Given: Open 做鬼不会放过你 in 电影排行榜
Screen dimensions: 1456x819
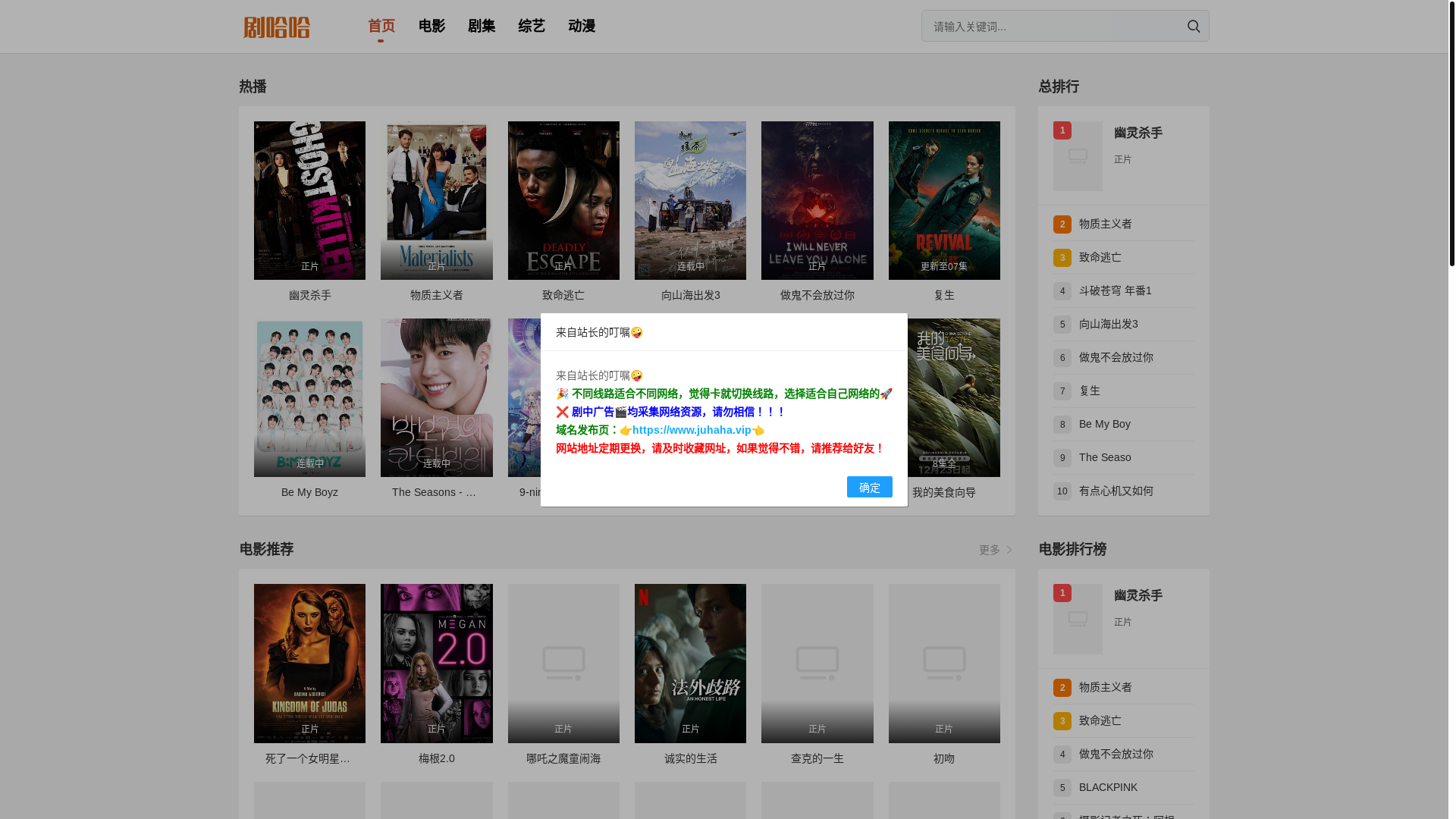Looking at the screenshot, I should [1116, 754].
